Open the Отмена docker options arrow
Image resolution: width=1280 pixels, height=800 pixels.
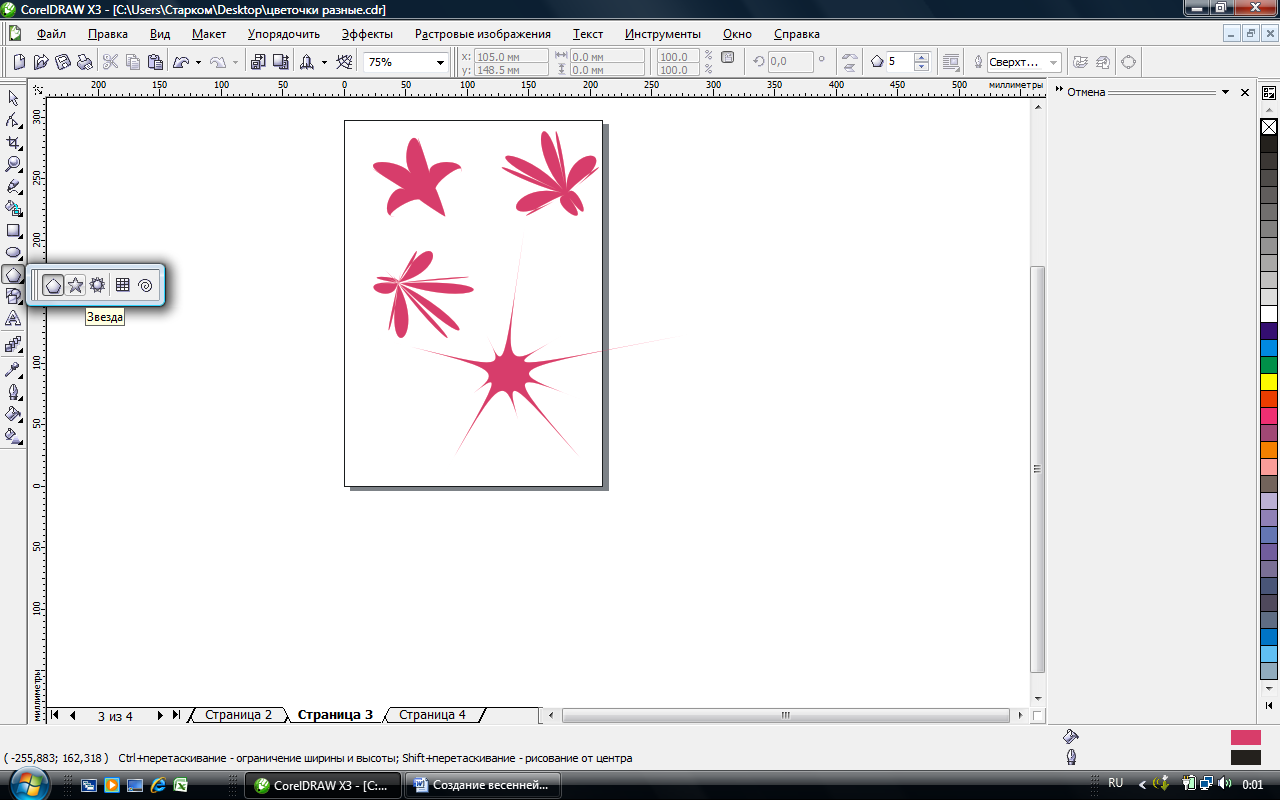coord(1225,92)
